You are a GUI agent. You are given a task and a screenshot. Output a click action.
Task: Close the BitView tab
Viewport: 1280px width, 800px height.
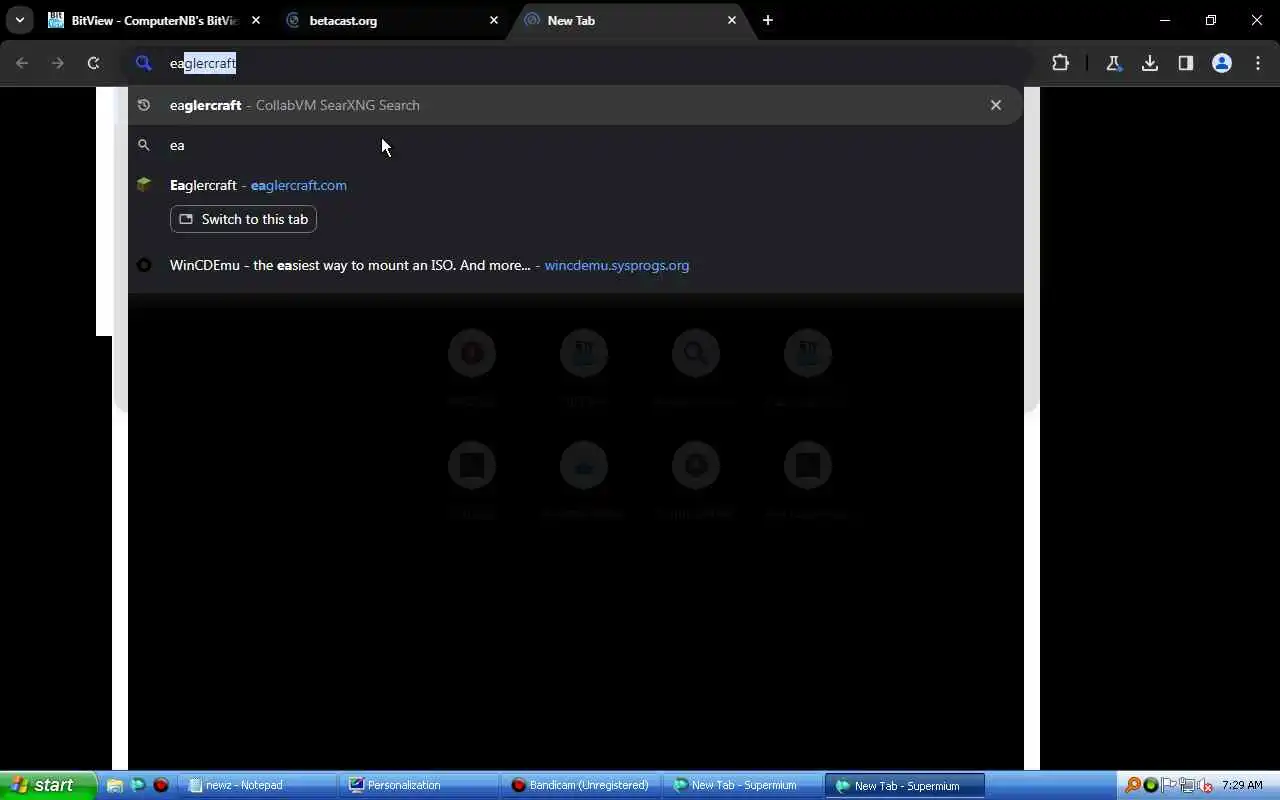[x=256, y=20]
